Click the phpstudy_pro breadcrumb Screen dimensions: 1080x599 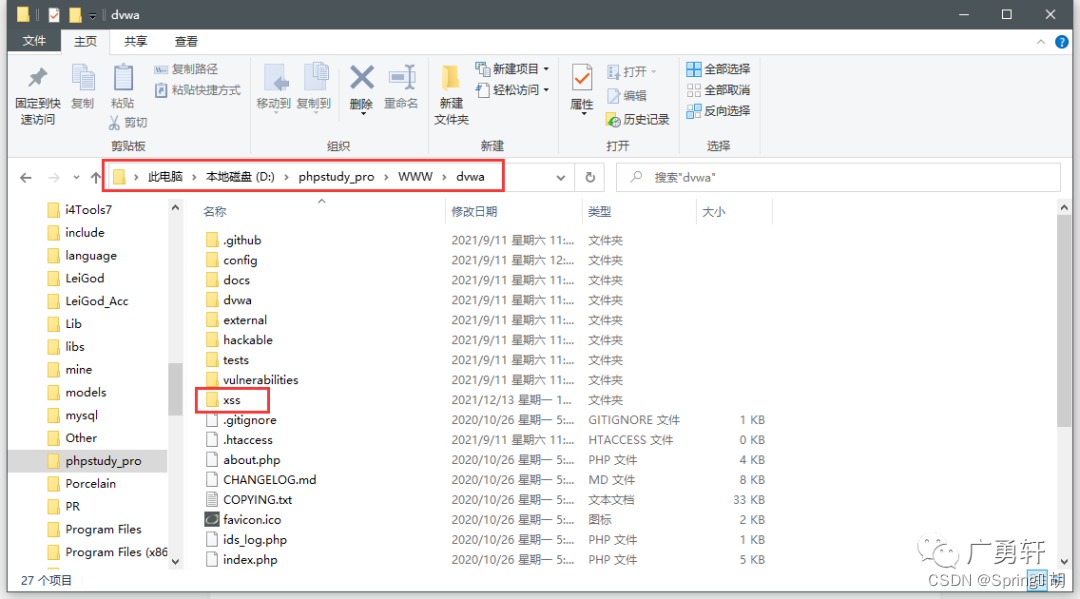[336, 177]
